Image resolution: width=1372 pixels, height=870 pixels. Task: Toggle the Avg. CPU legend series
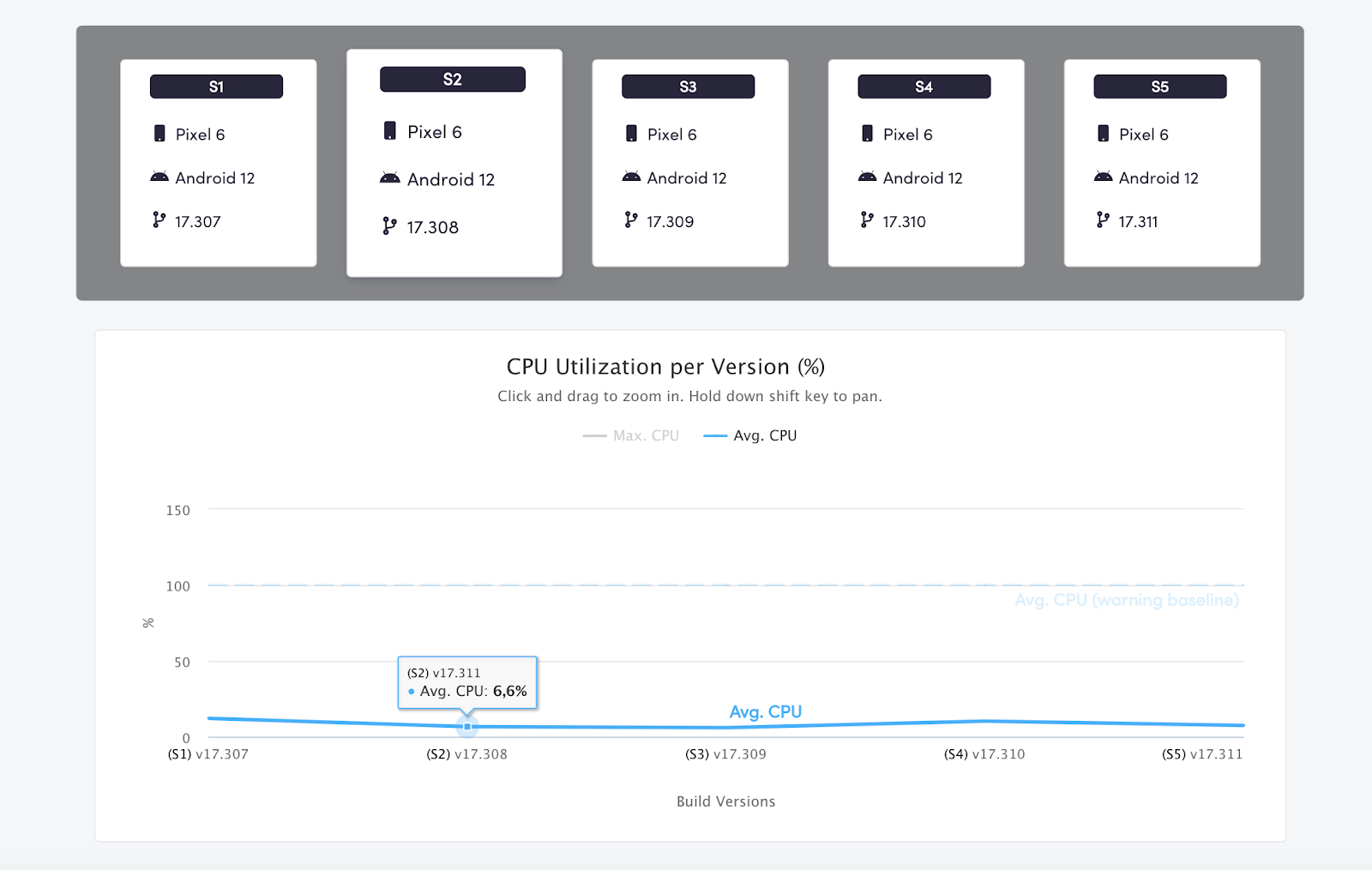pos(750,435)
